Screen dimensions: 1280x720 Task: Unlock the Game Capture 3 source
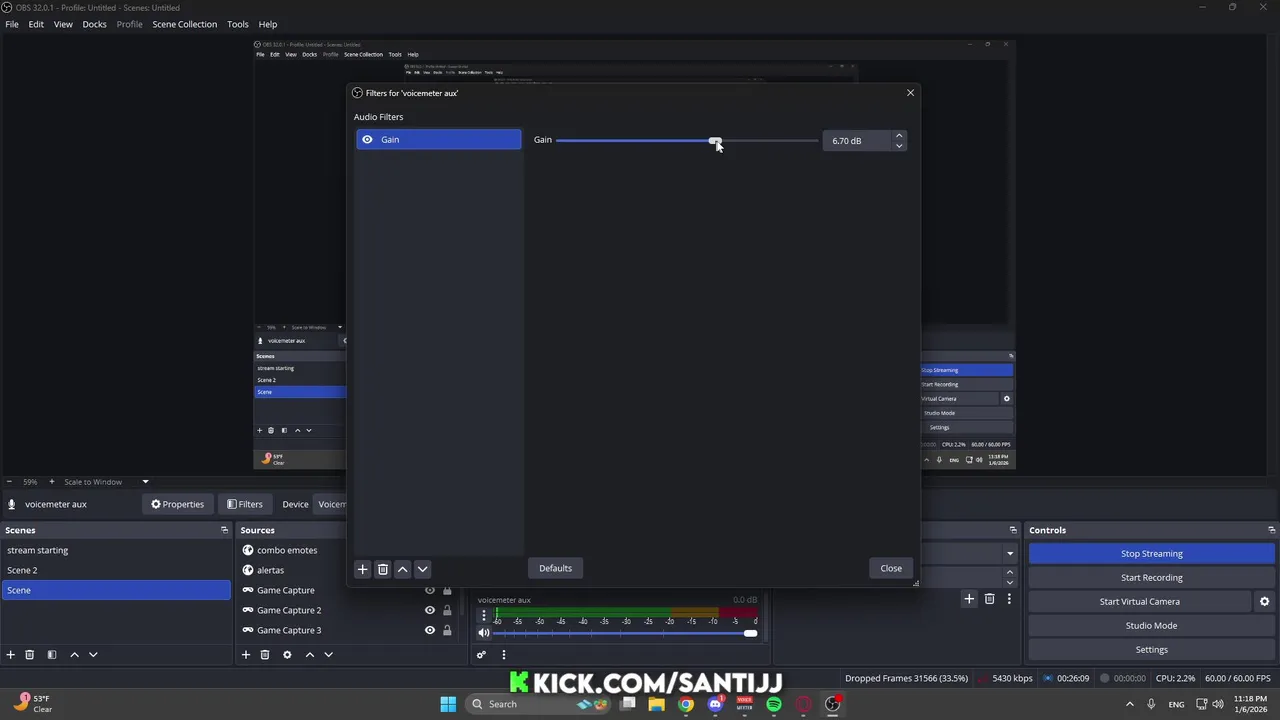[447, 630]
